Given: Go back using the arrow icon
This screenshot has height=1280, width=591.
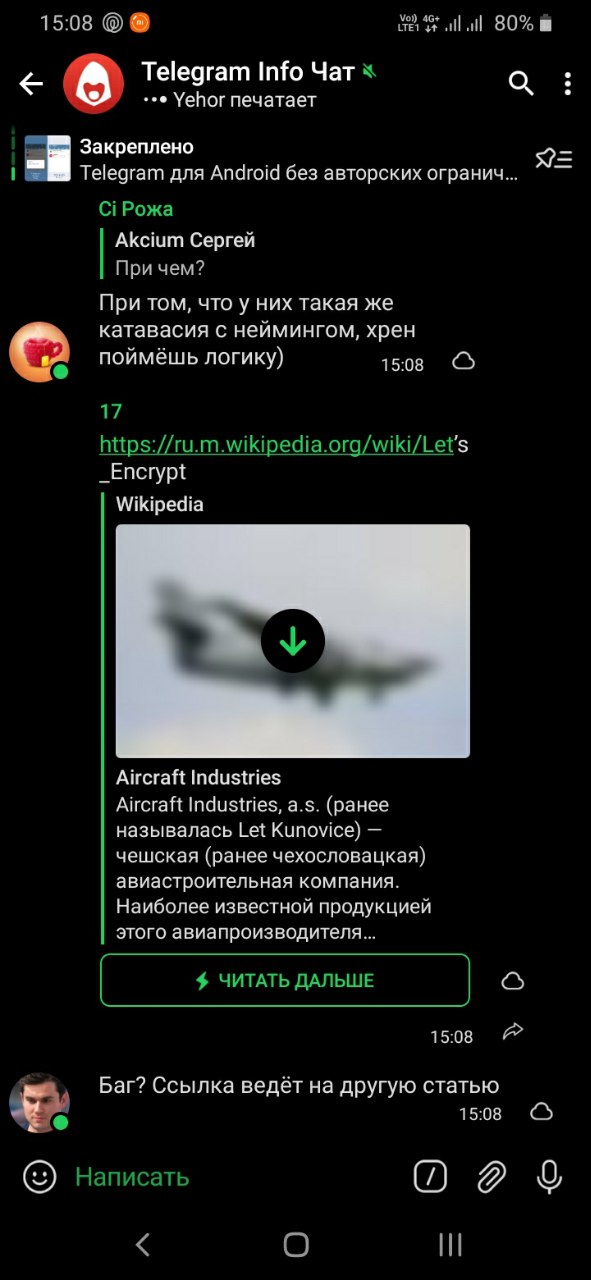Looking at the screenshot, I should 32,84.
